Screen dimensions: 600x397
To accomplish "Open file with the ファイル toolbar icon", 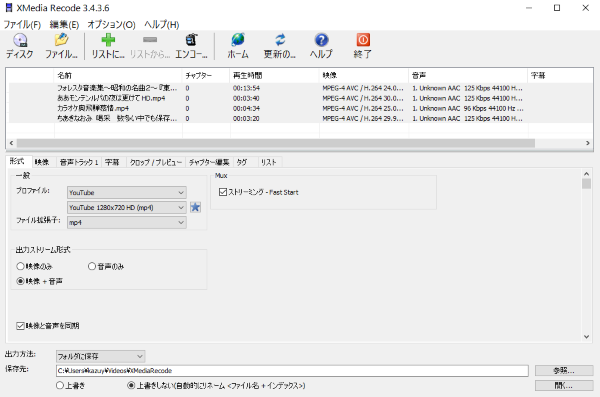I will [x=61, y=46].
